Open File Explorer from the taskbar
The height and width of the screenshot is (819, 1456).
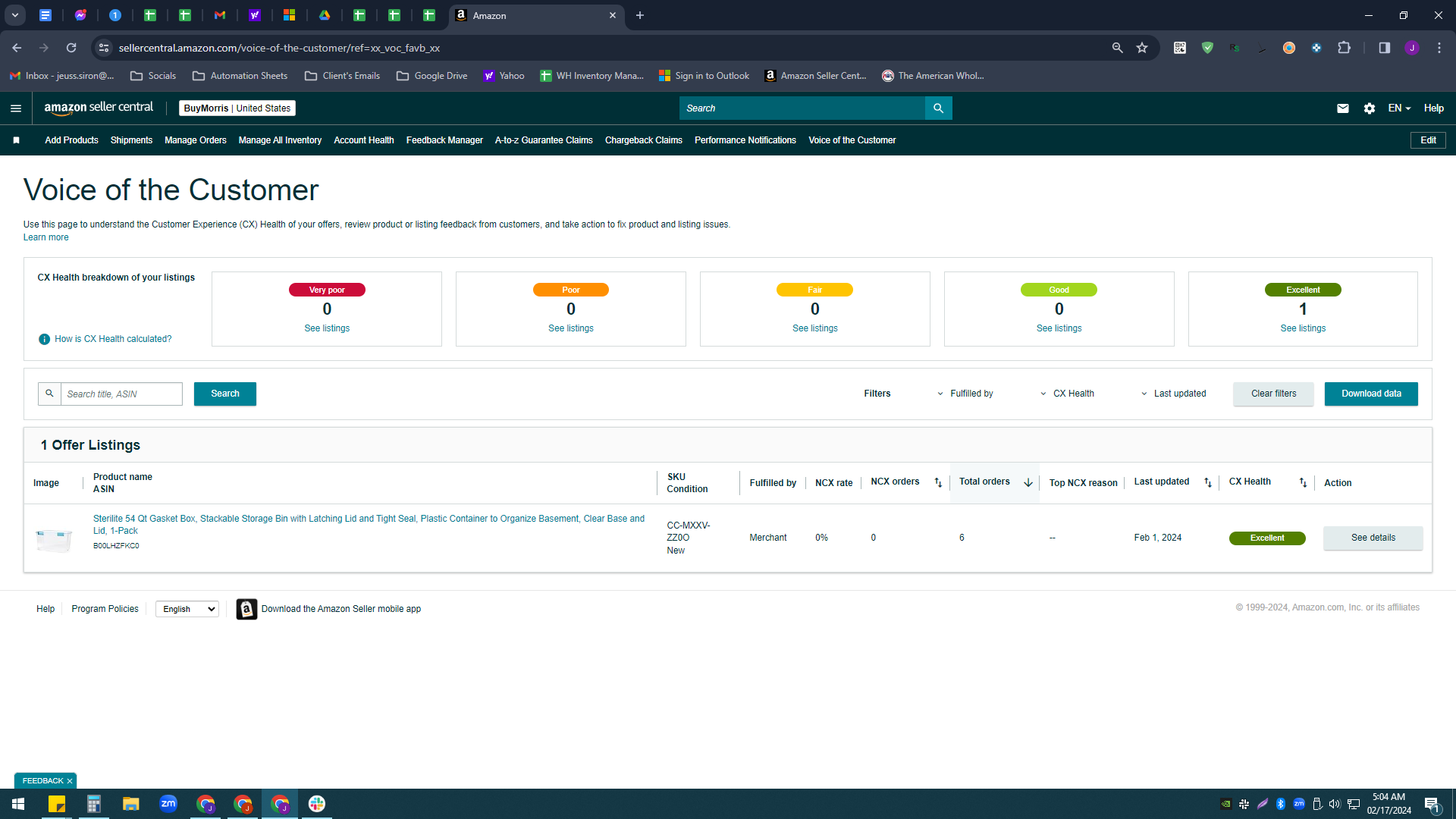pos(131,804)
